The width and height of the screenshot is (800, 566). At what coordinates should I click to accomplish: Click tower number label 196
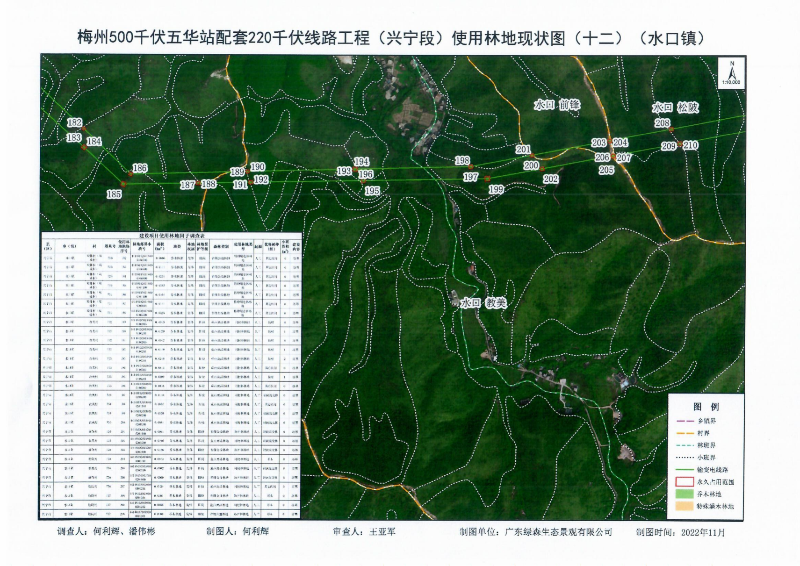pyautogui.click(x=366, y=175)
